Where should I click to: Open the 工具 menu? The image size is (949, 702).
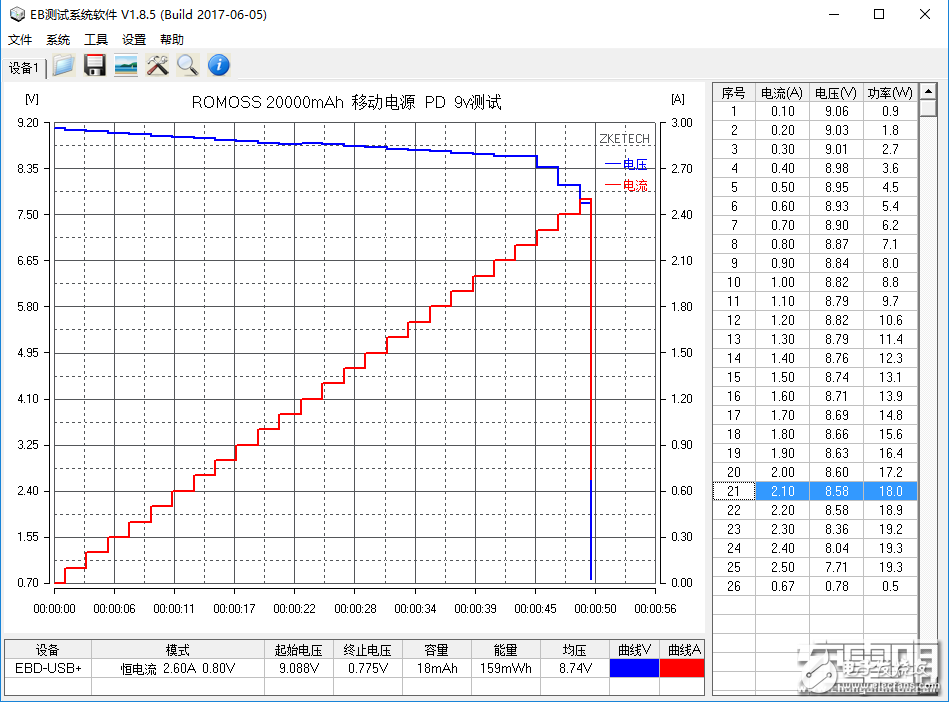coord(95,39)
